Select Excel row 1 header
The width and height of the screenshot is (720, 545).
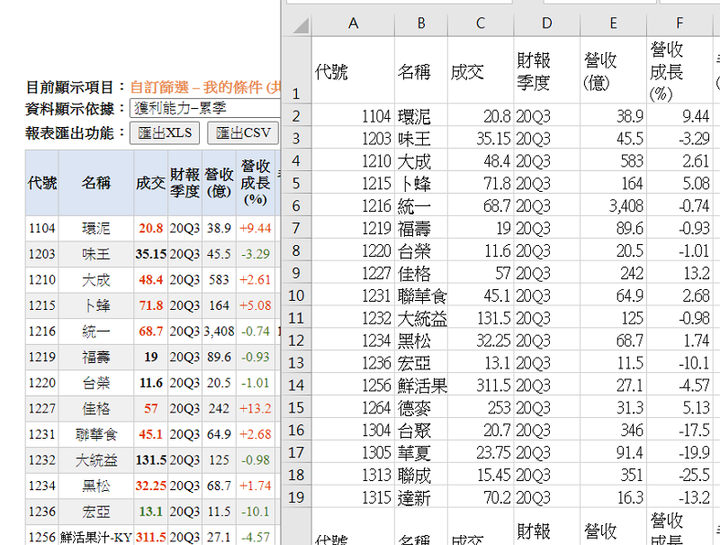coord(296,70)
